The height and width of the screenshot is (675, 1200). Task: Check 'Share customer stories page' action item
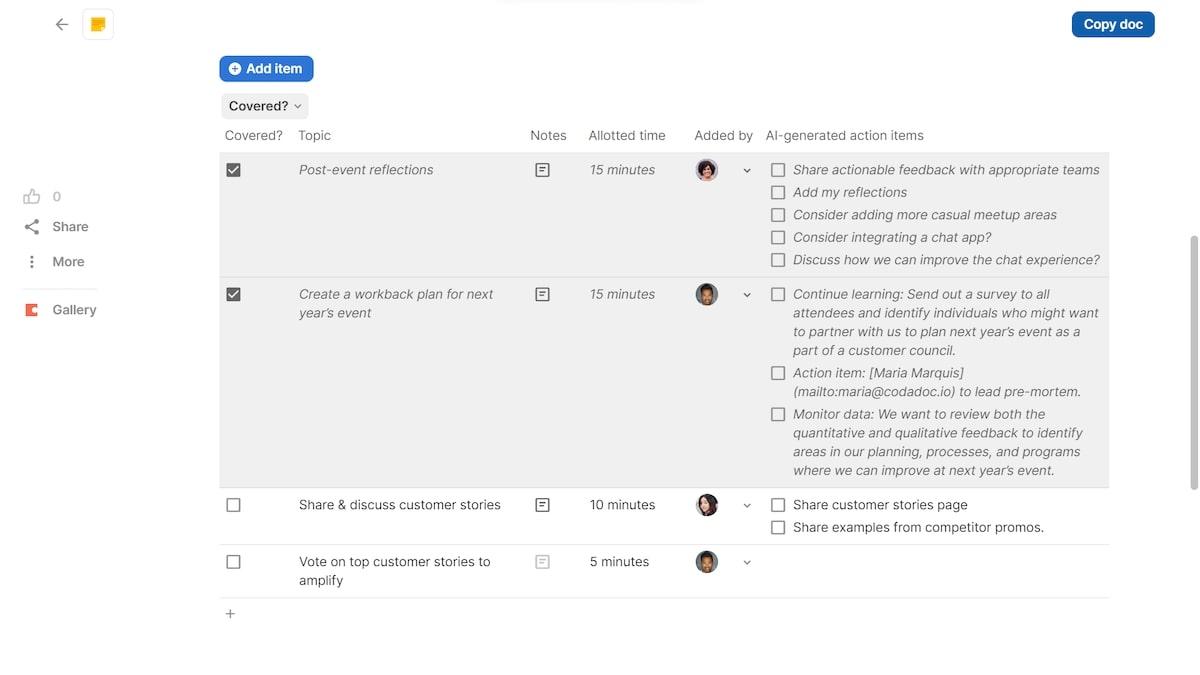(778, 505)
